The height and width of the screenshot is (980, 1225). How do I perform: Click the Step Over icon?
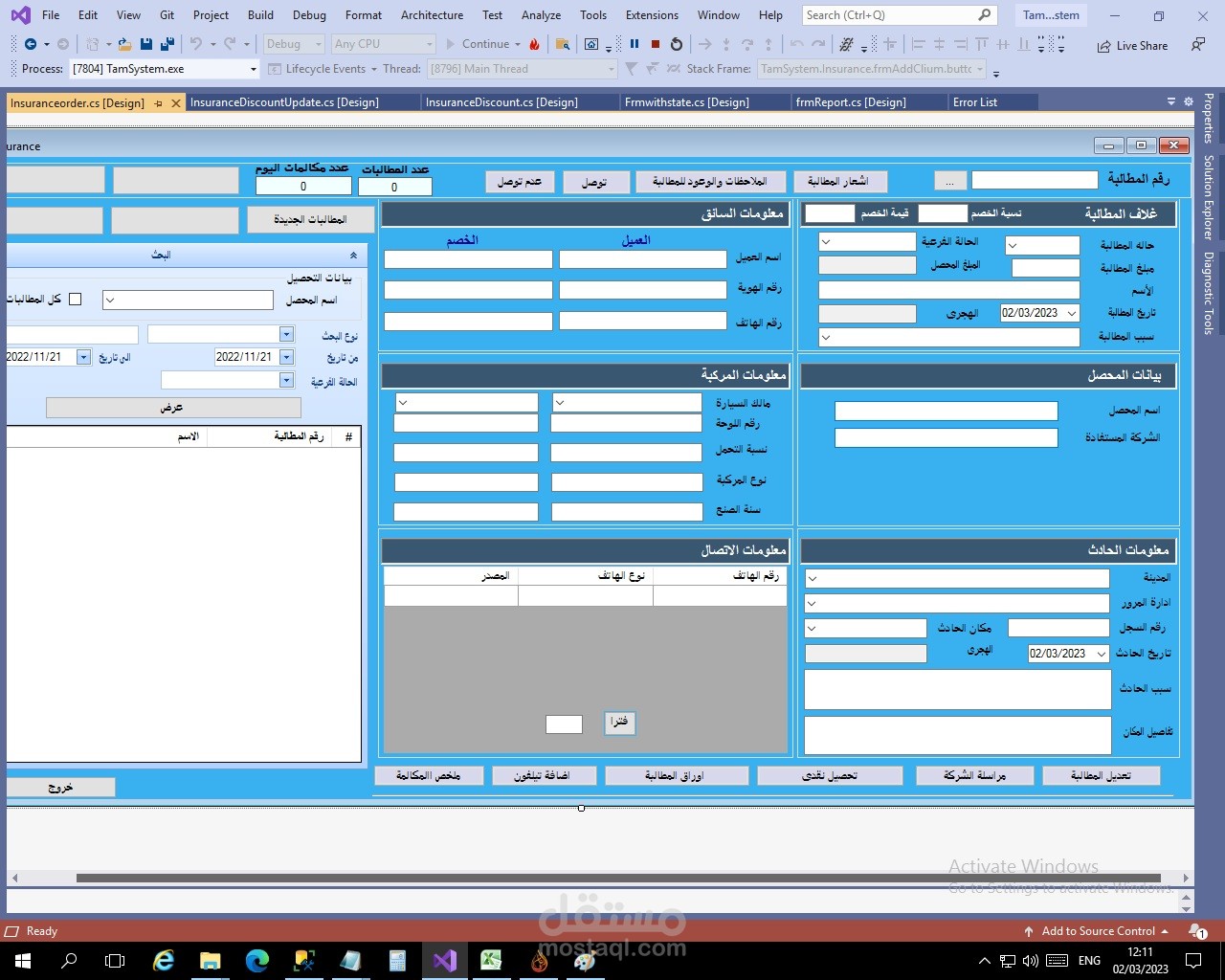click(x=747, y=44)
